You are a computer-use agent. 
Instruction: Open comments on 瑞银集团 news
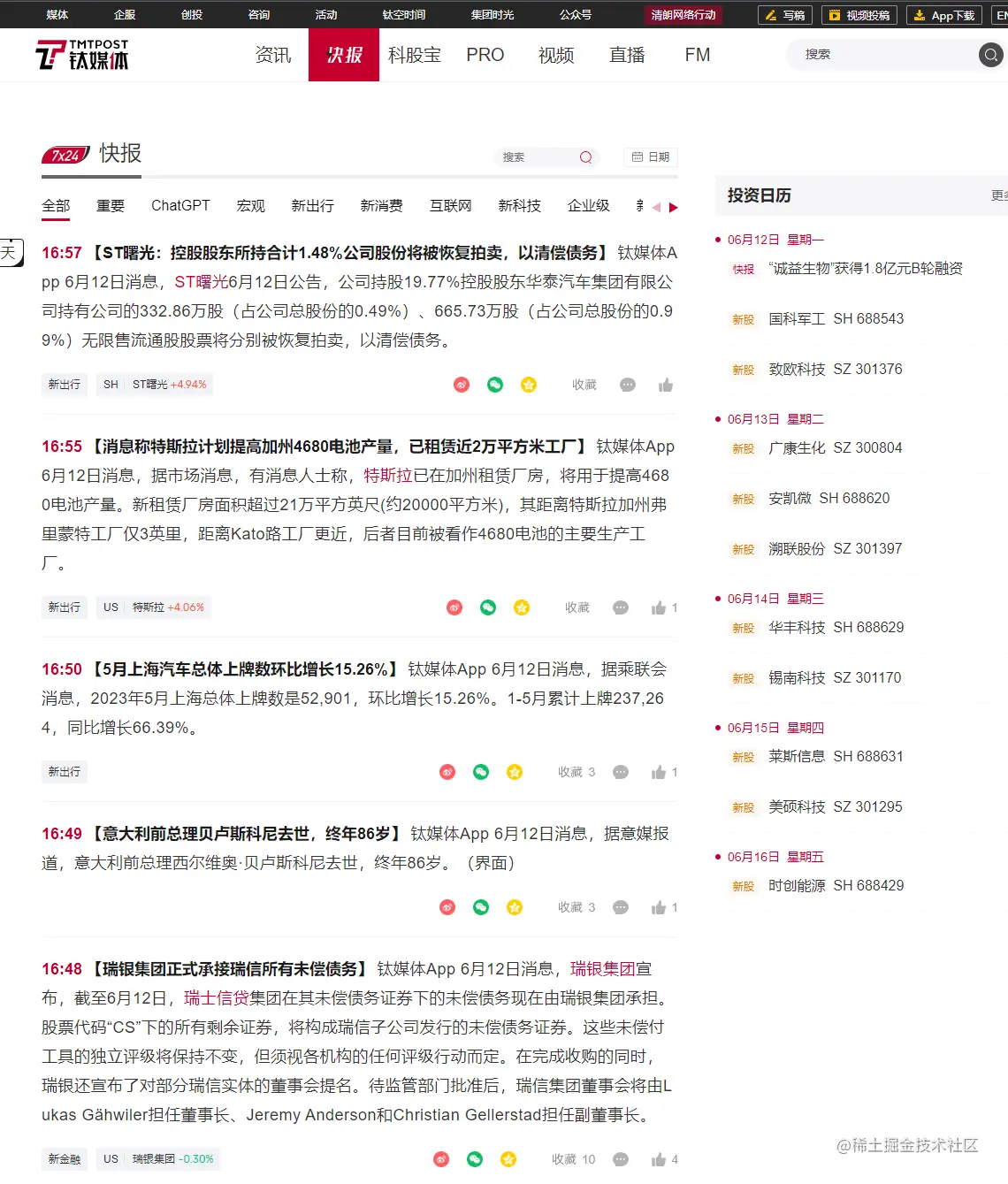click(x=621, y=1159)
